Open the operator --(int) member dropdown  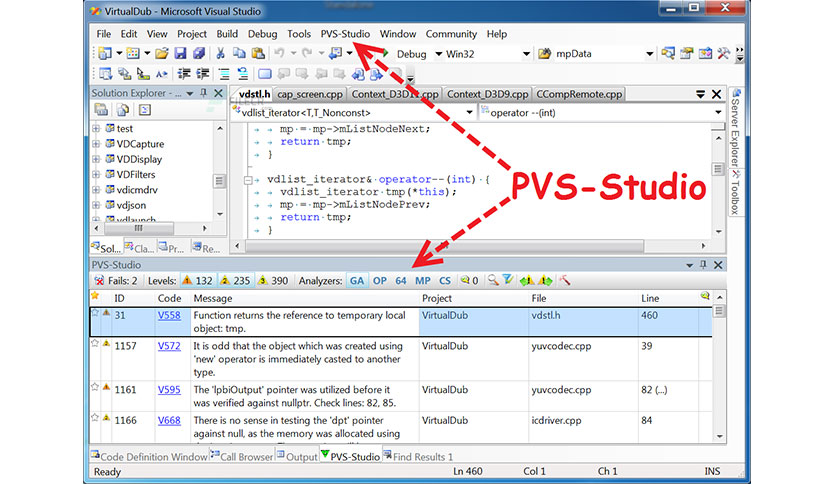pos(718,112)
